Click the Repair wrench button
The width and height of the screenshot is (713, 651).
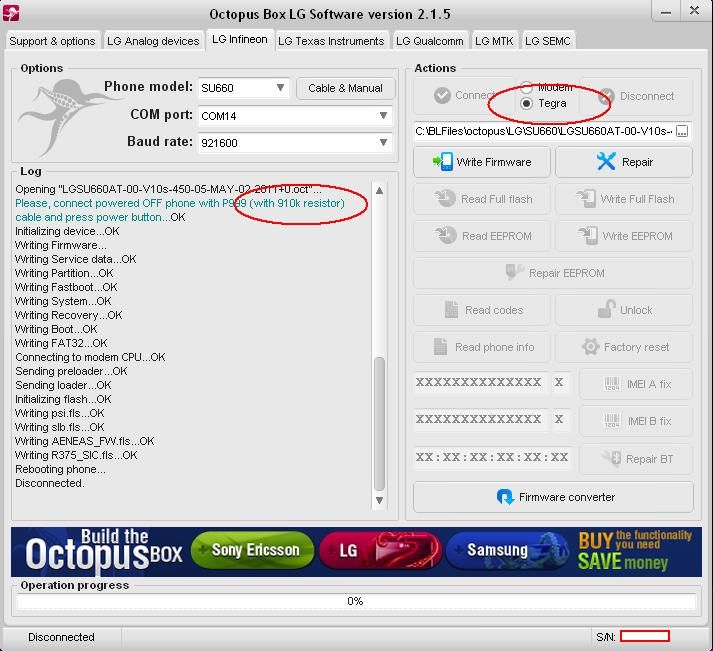[624, 162]
